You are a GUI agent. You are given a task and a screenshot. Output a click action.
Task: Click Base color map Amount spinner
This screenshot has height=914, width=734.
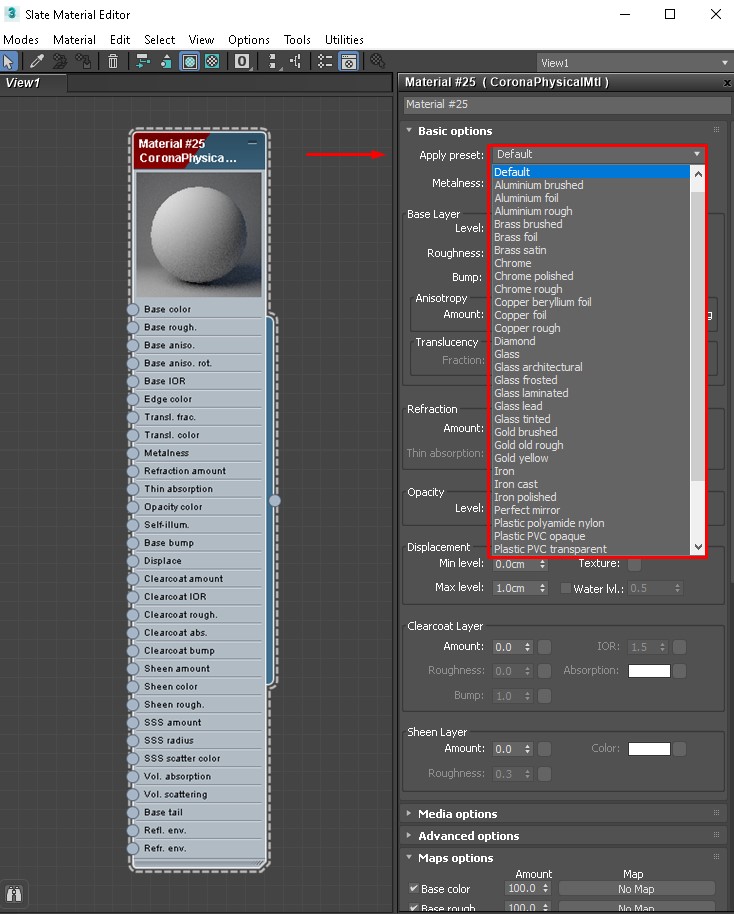(x=546, y=888)
